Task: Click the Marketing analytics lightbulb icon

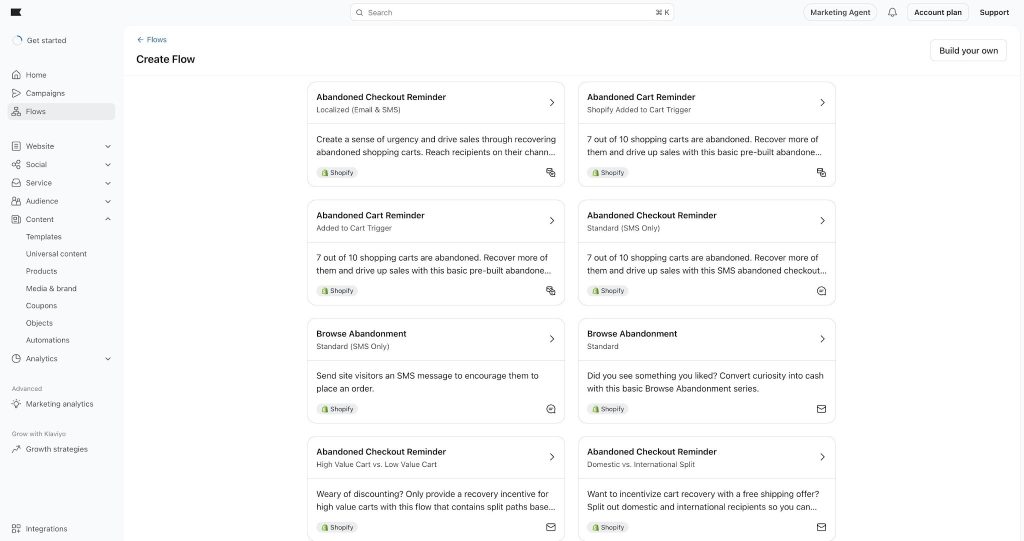Action: click(x=16, y=404)
